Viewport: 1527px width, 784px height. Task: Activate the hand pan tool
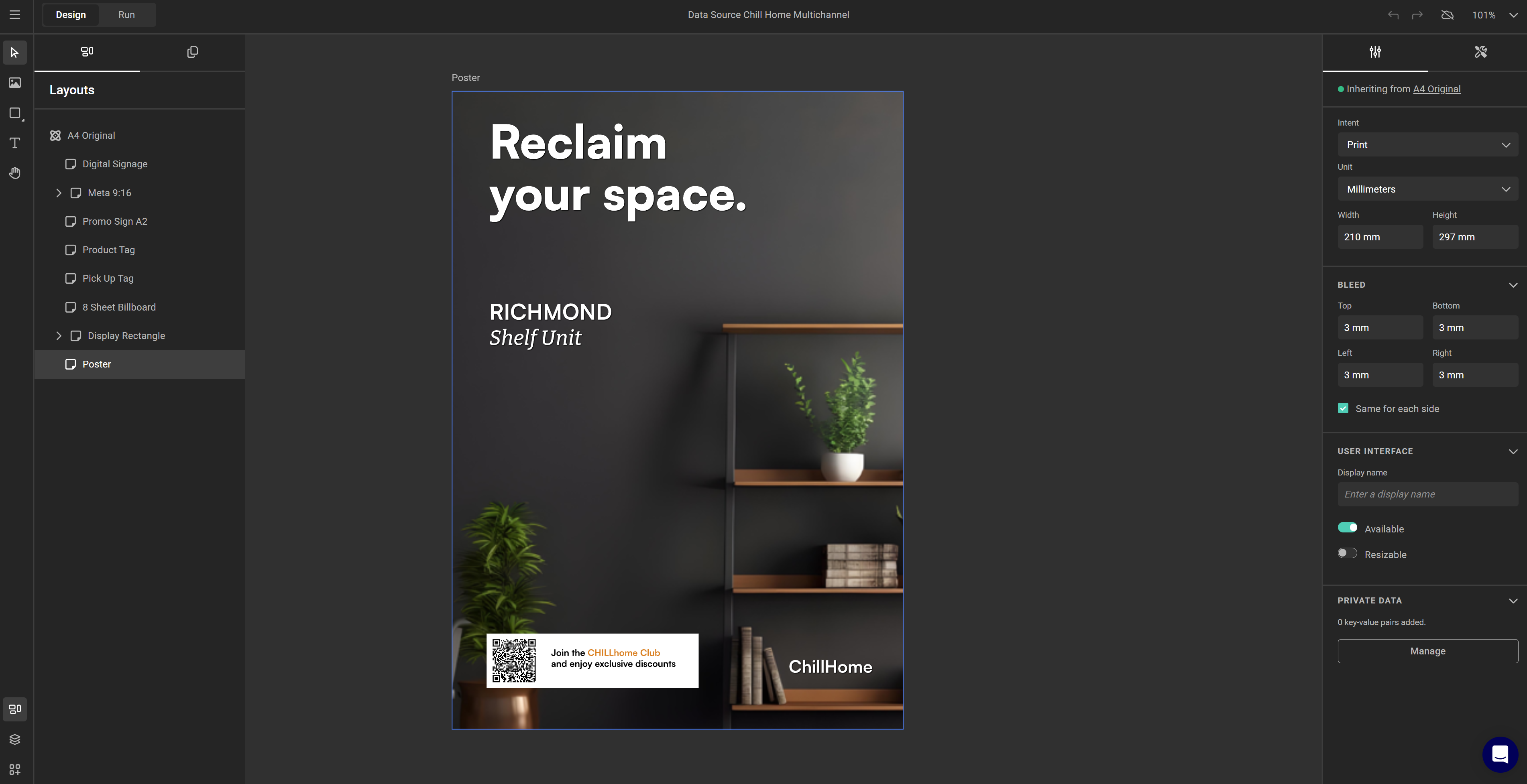pyautogui.click(x=15, y=173)
